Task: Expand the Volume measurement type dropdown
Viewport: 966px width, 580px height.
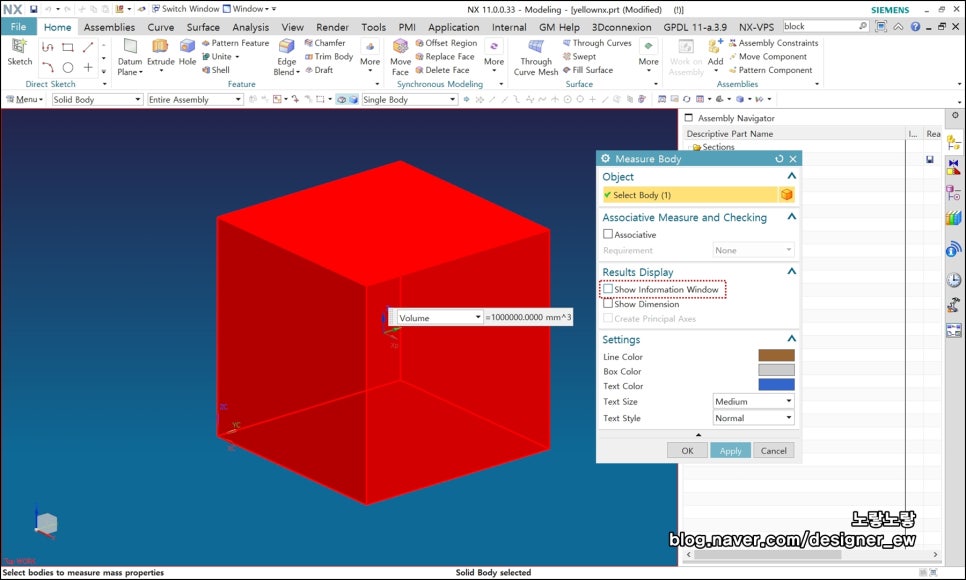Action: click(440, 317)
